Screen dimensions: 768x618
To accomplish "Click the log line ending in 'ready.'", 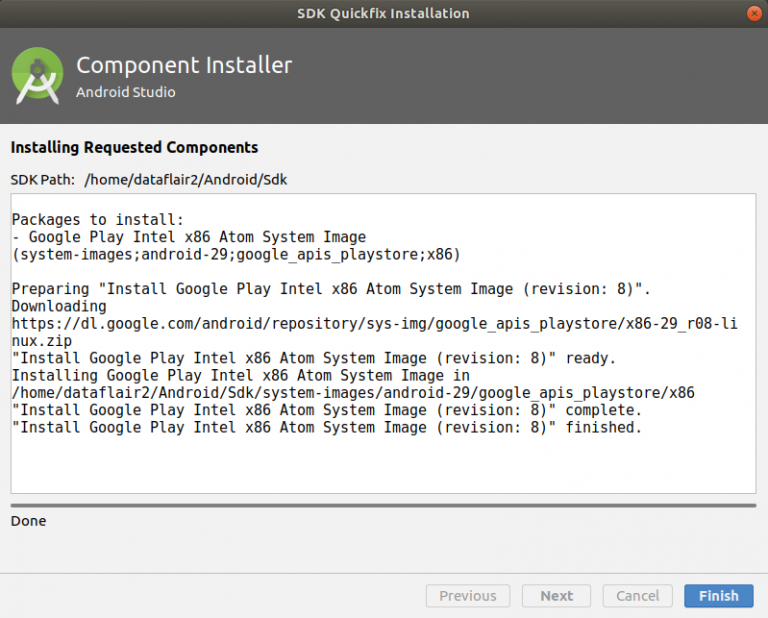I will tap(313, 358).
